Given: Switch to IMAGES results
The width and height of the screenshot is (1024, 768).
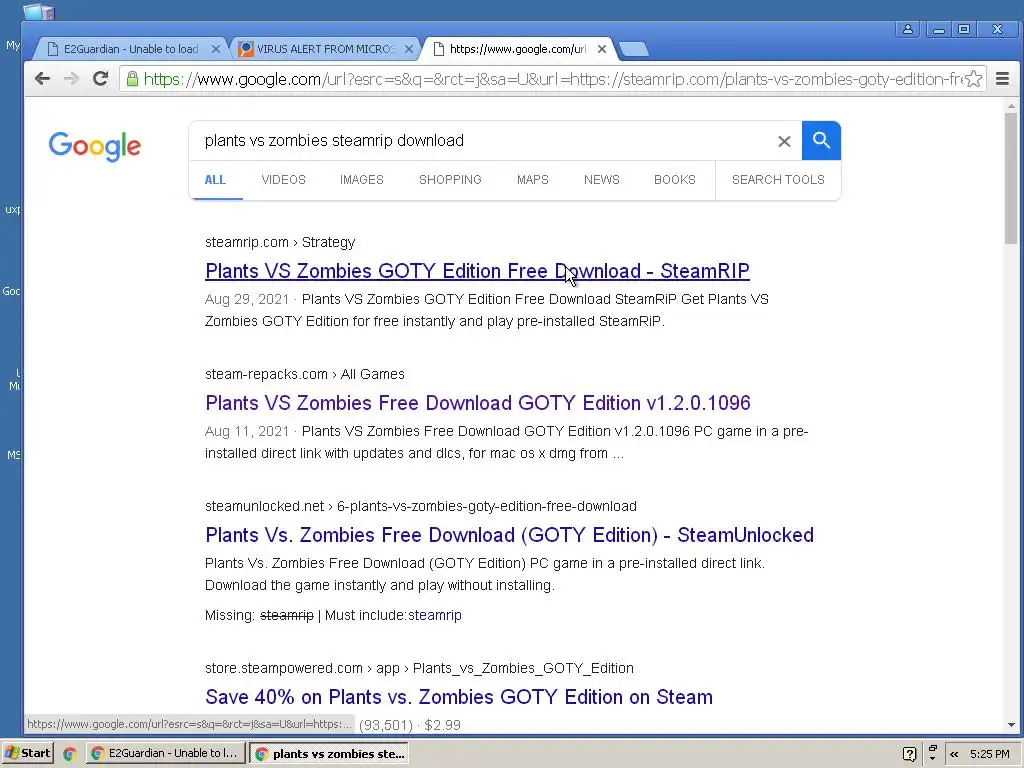Looking at the screenshot, I should point(362,180).
